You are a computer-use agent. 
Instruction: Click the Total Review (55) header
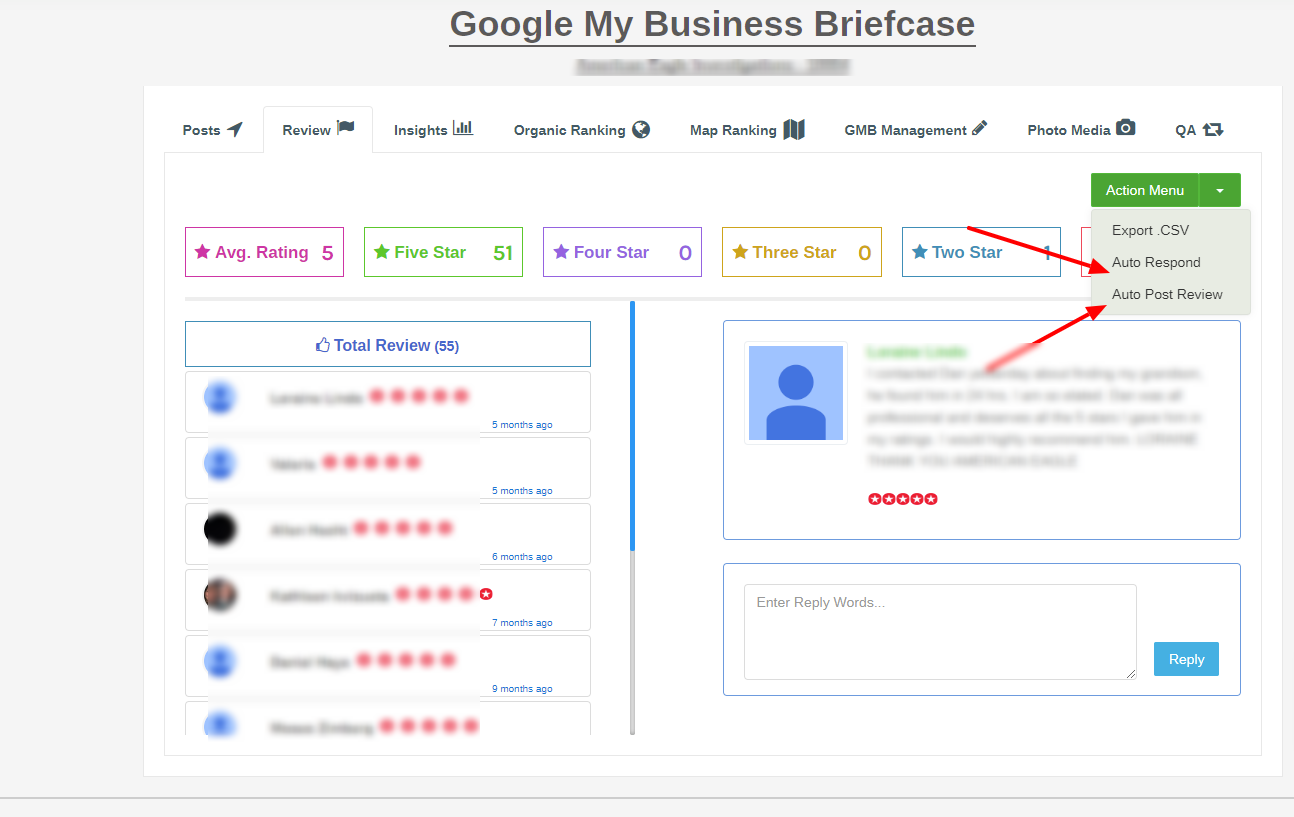(x=388, y=344)
